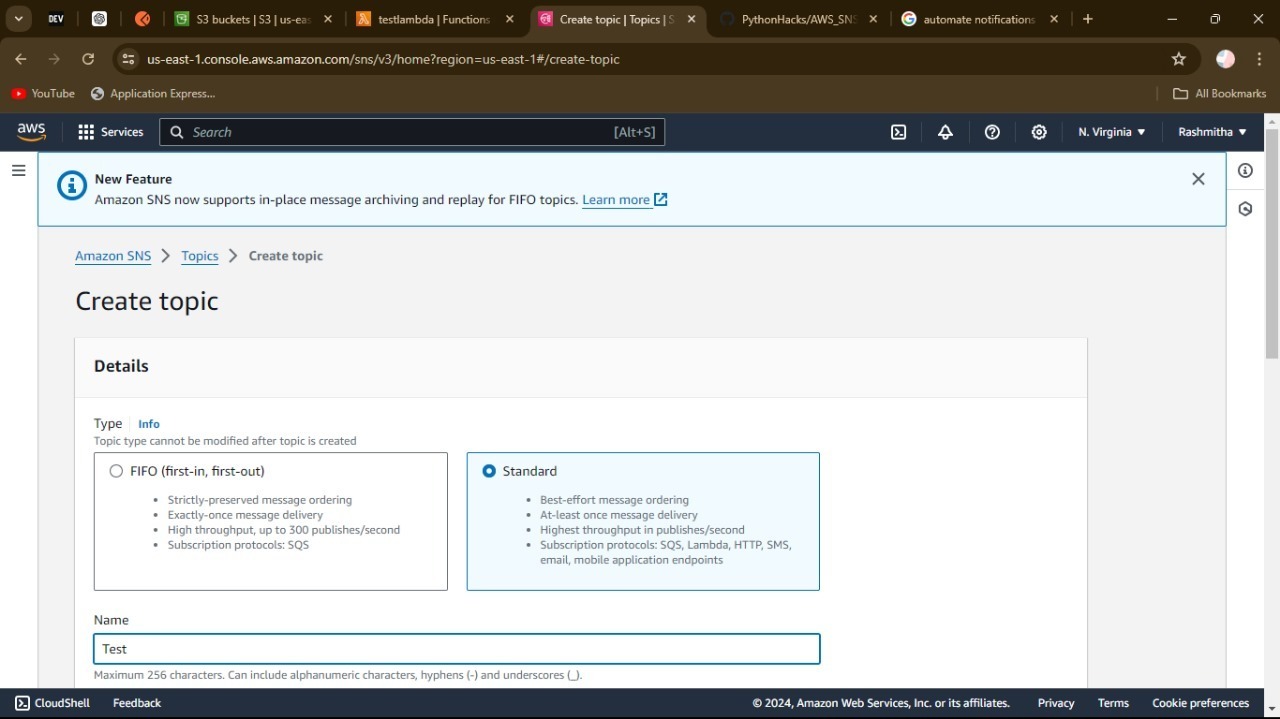Open the Privacy footer link

pyautogui.click(x=1056, y=703)
